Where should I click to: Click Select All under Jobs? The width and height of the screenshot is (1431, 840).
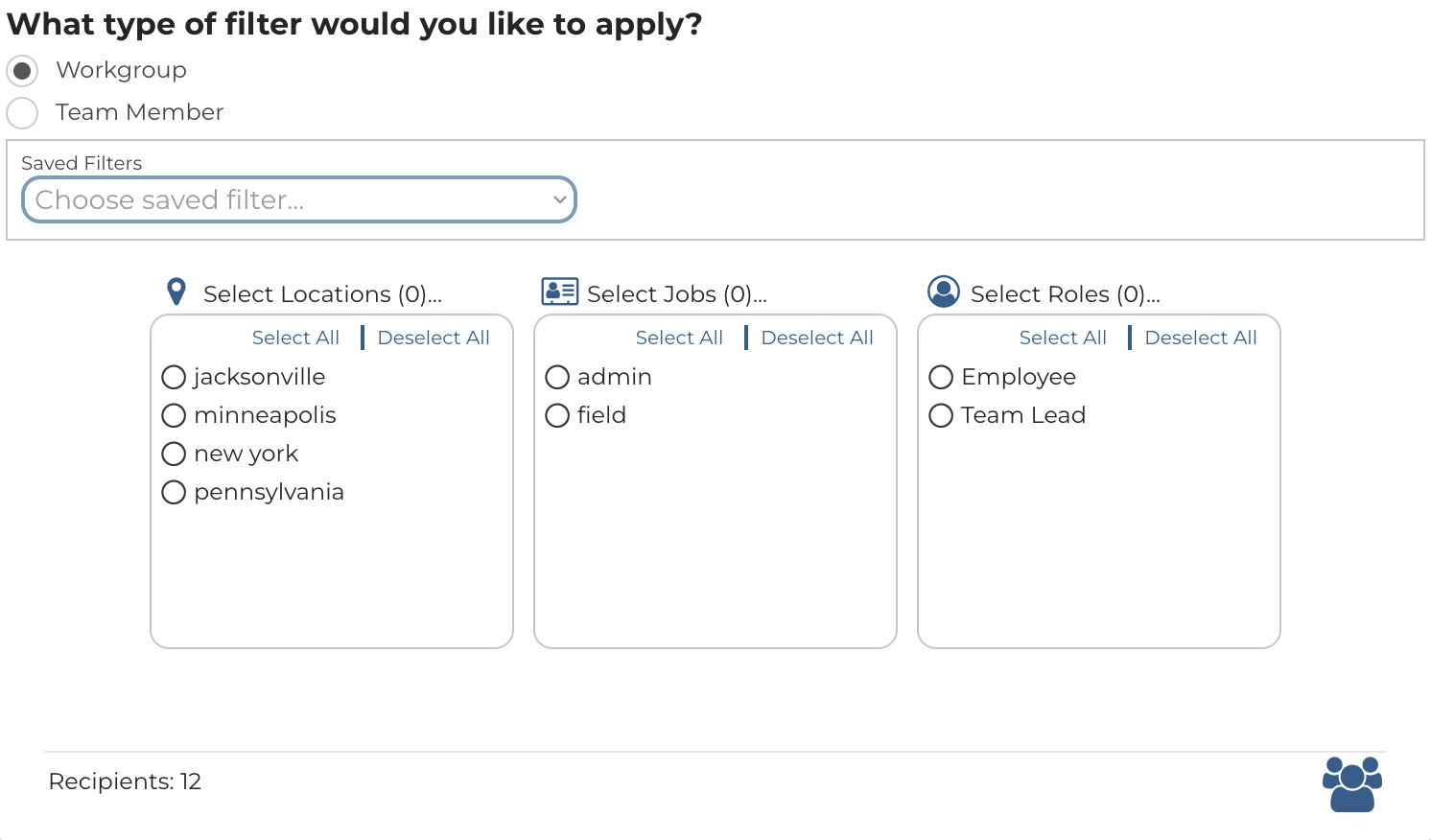pyautogui.click(x=679, y=338)
